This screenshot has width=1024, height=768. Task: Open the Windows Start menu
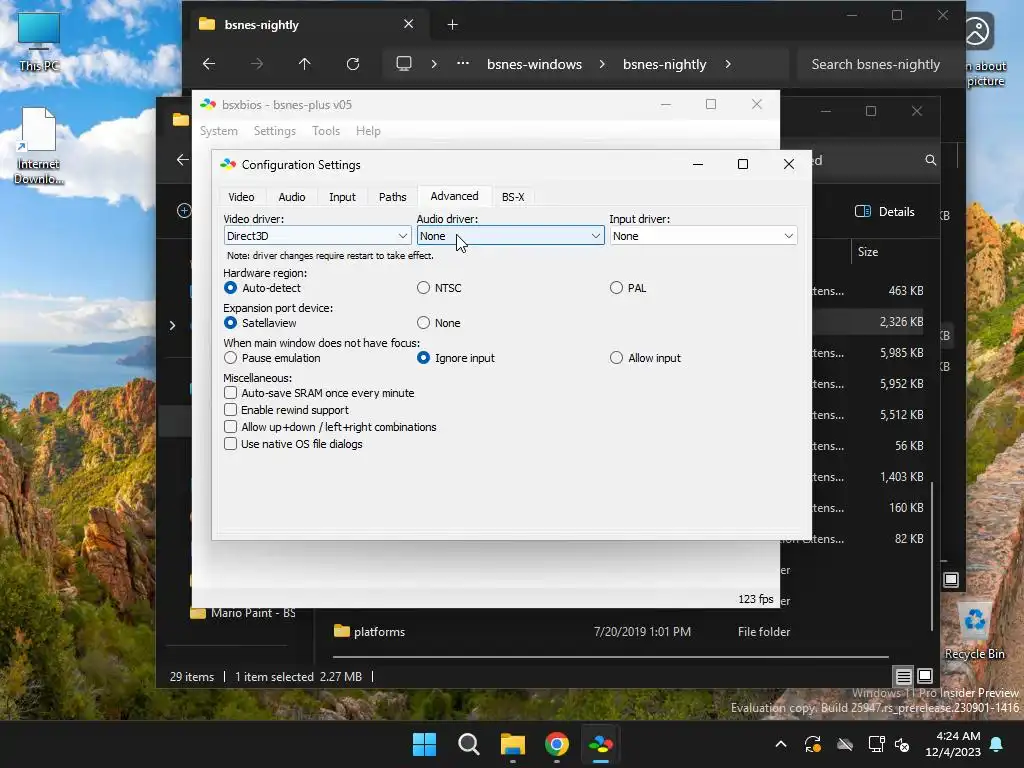(x=424, y=744)
